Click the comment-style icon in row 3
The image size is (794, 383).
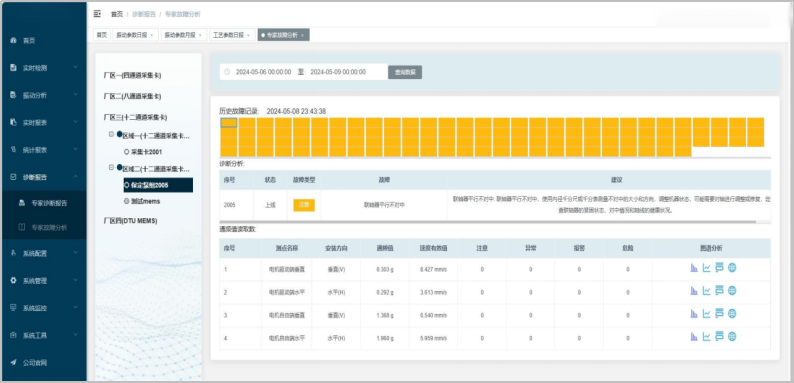[x=719, y=314]
